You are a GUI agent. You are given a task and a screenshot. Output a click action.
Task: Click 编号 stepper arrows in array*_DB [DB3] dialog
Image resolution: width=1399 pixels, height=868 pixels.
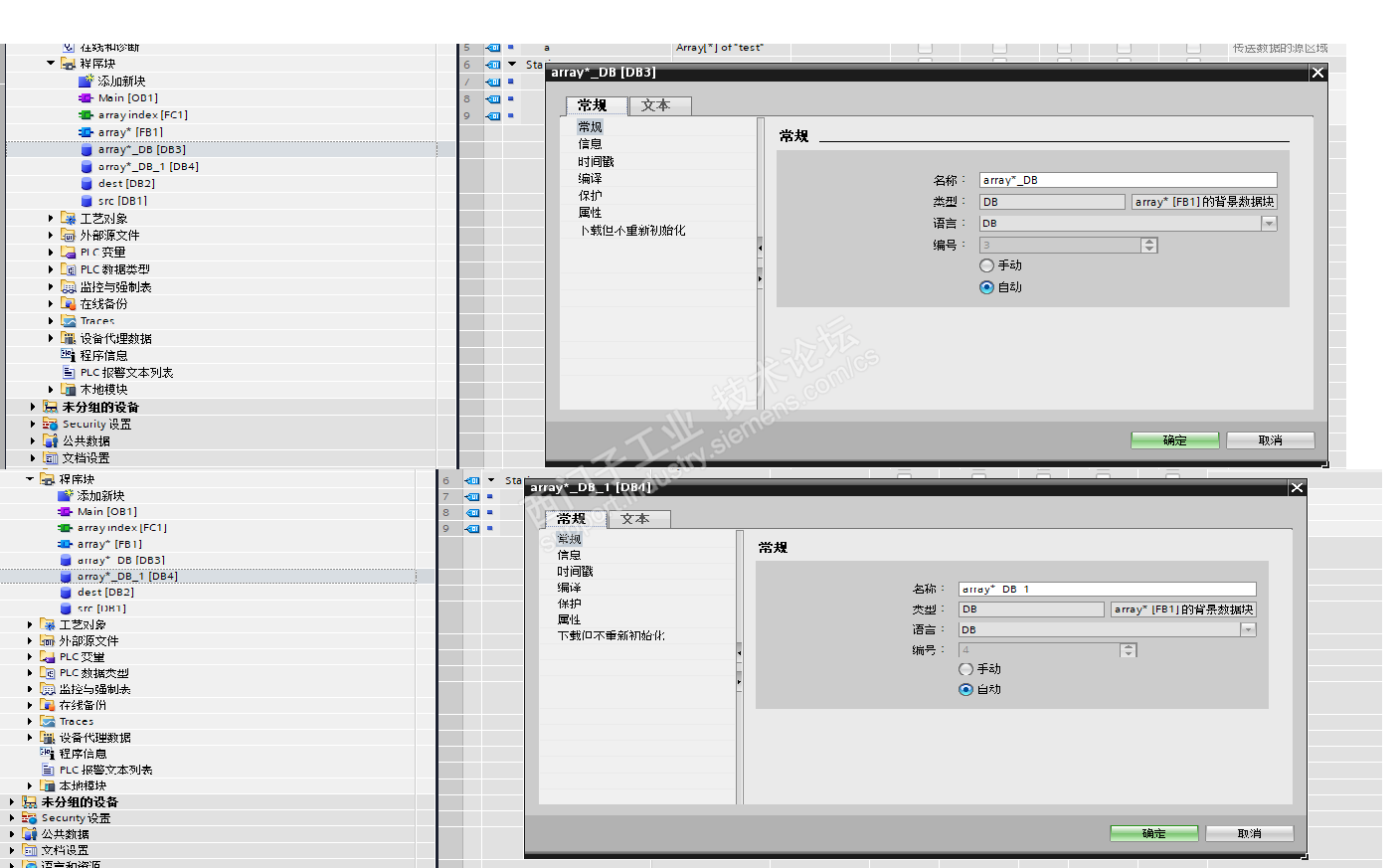click(1149, 245)
